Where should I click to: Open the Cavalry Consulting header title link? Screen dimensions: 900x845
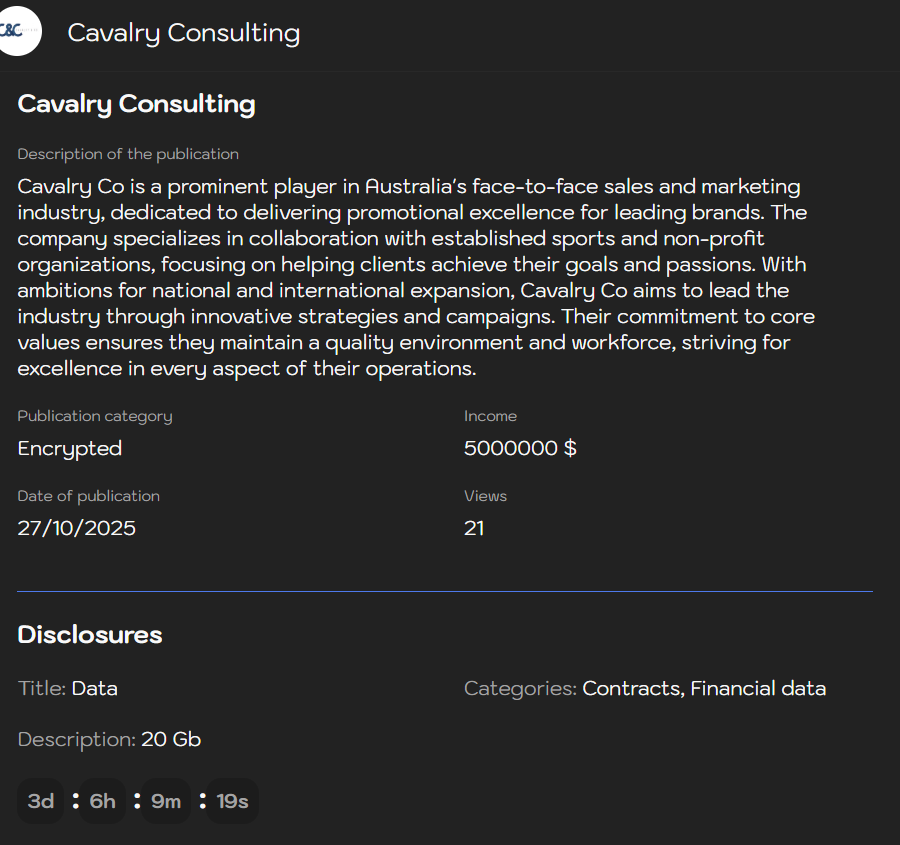click(x=183, y=33)
